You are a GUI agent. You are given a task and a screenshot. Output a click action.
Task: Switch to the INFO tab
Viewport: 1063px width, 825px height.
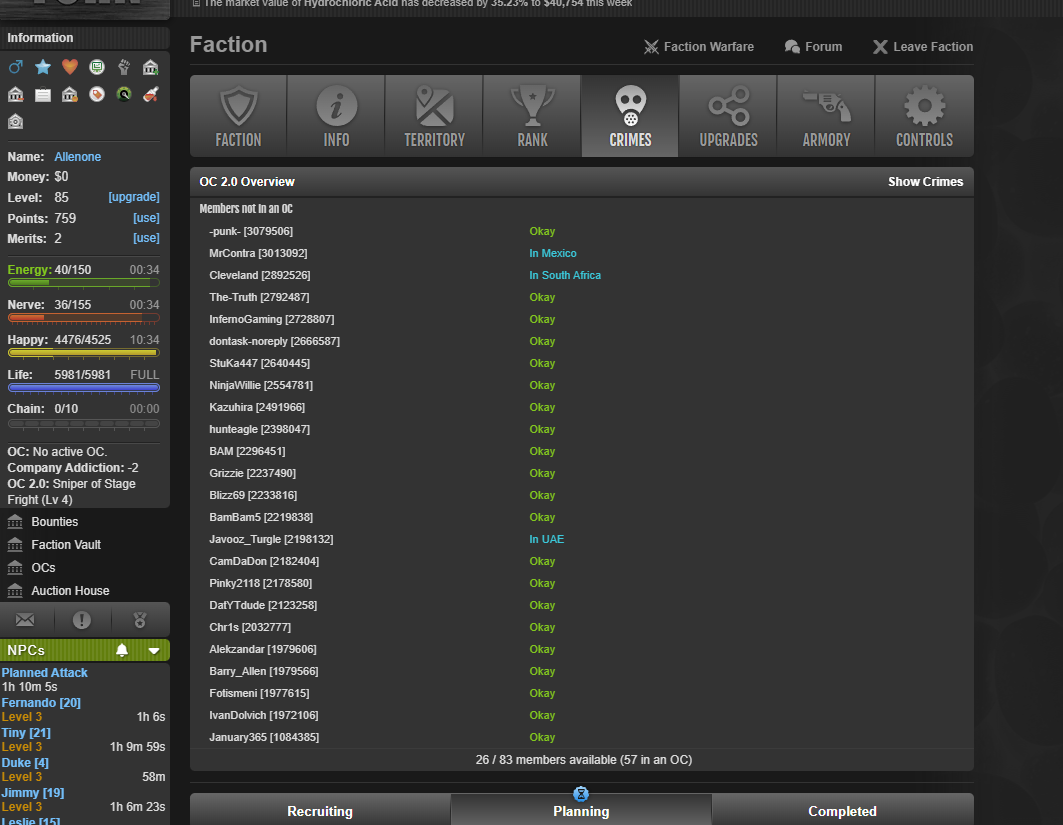click(x=336, y=116)
